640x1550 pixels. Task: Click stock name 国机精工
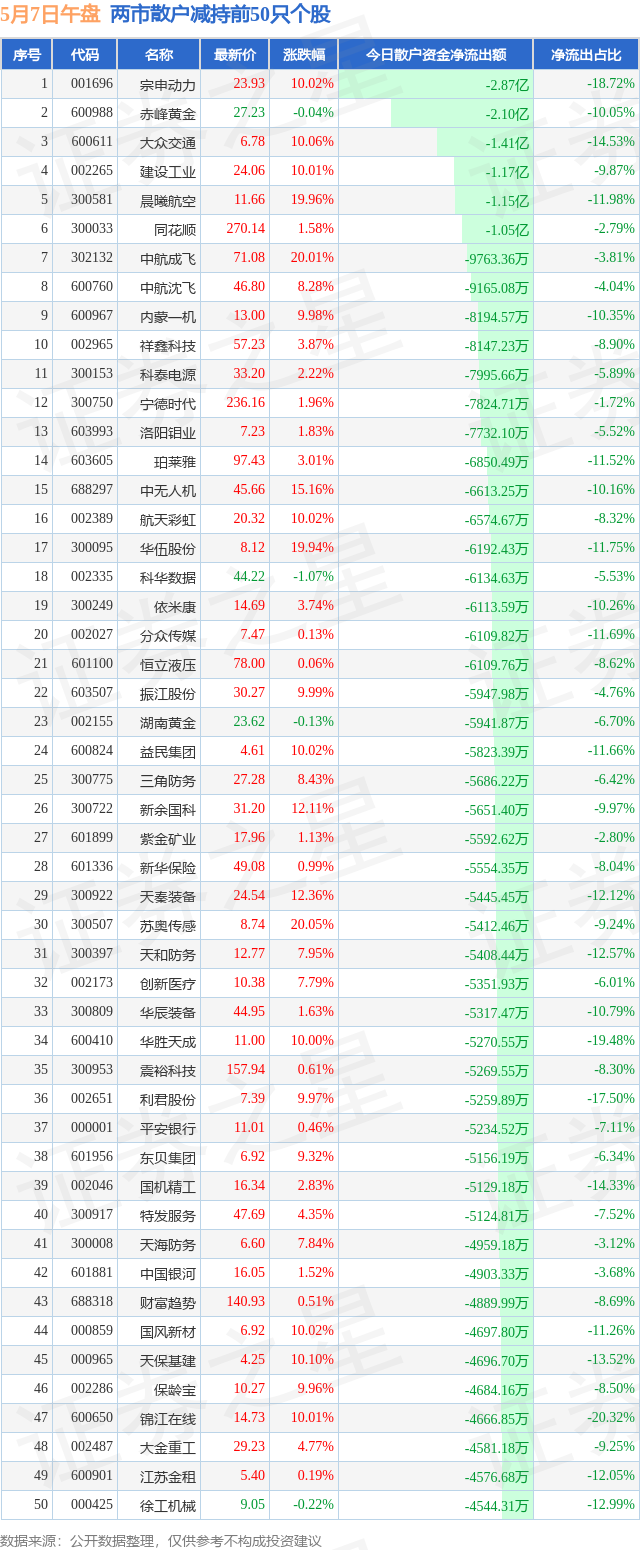point(168,1187)
